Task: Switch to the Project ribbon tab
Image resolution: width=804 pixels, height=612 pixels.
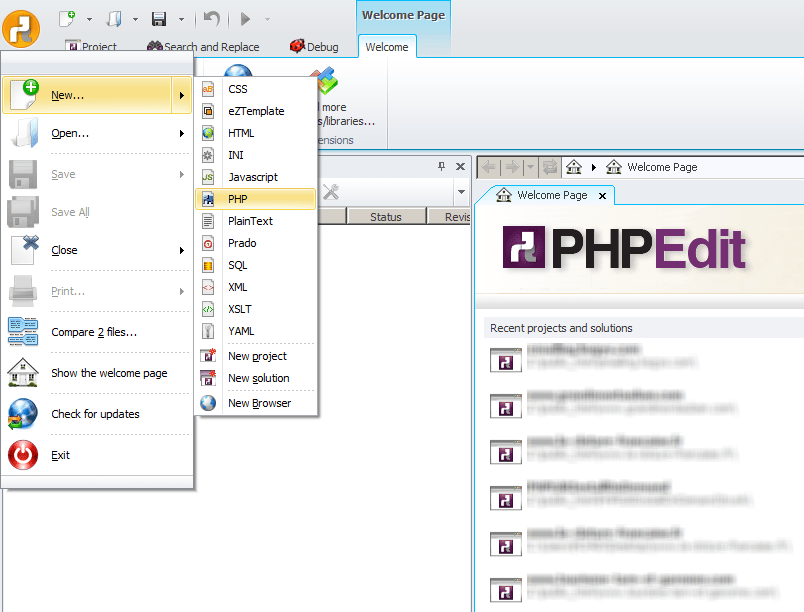Action: 91,46
